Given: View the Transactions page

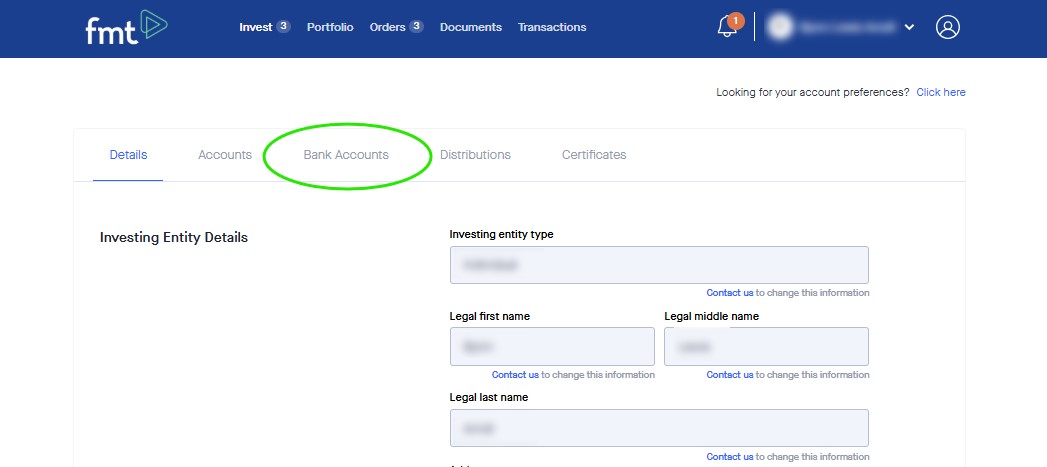Looking at the screenshot, I should tap(552, 27).
